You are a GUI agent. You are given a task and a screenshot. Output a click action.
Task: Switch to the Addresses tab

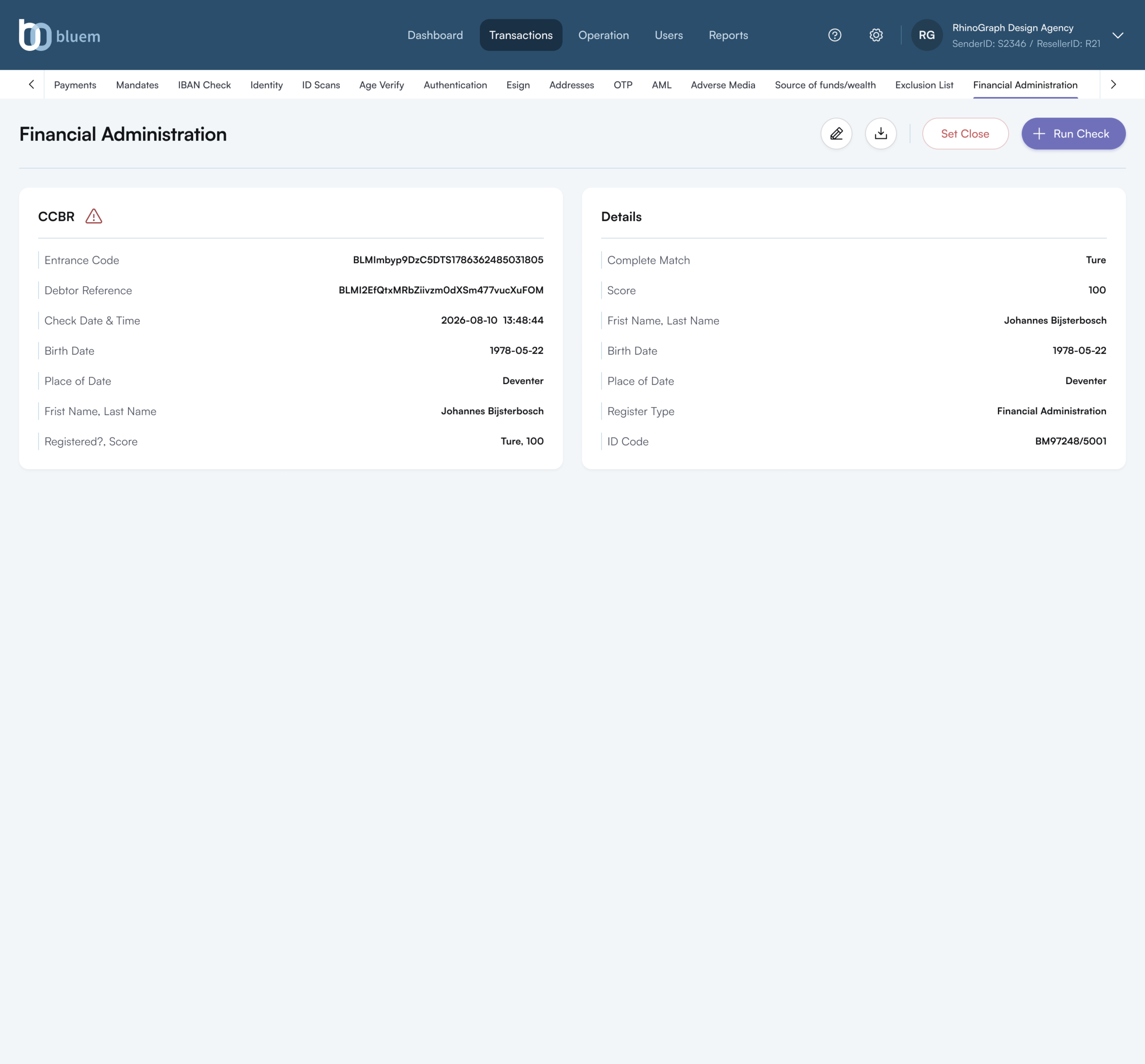click(x=571, y=85)
